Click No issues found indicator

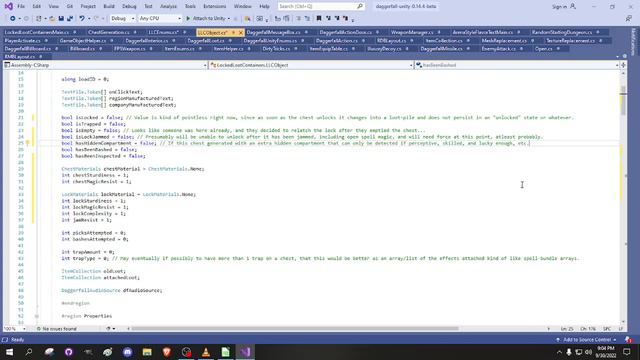(x=56, y=329)
